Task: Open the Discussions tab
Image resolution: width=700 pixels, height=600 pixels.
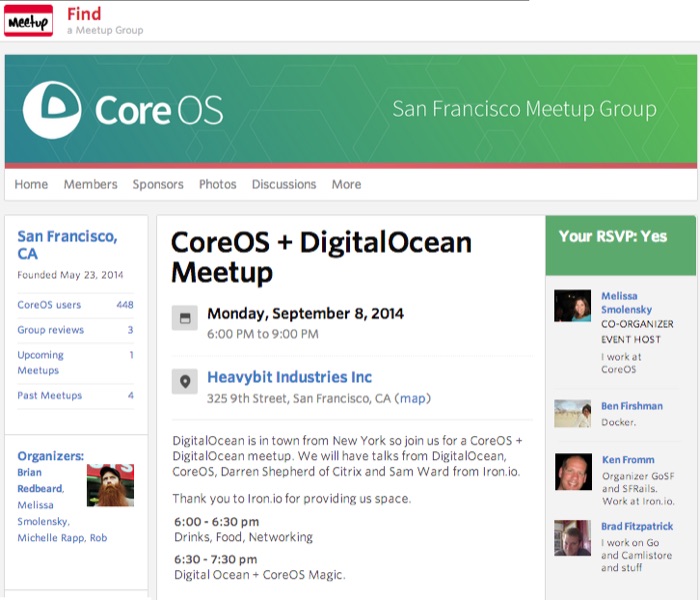Action: tap(284, 184)
